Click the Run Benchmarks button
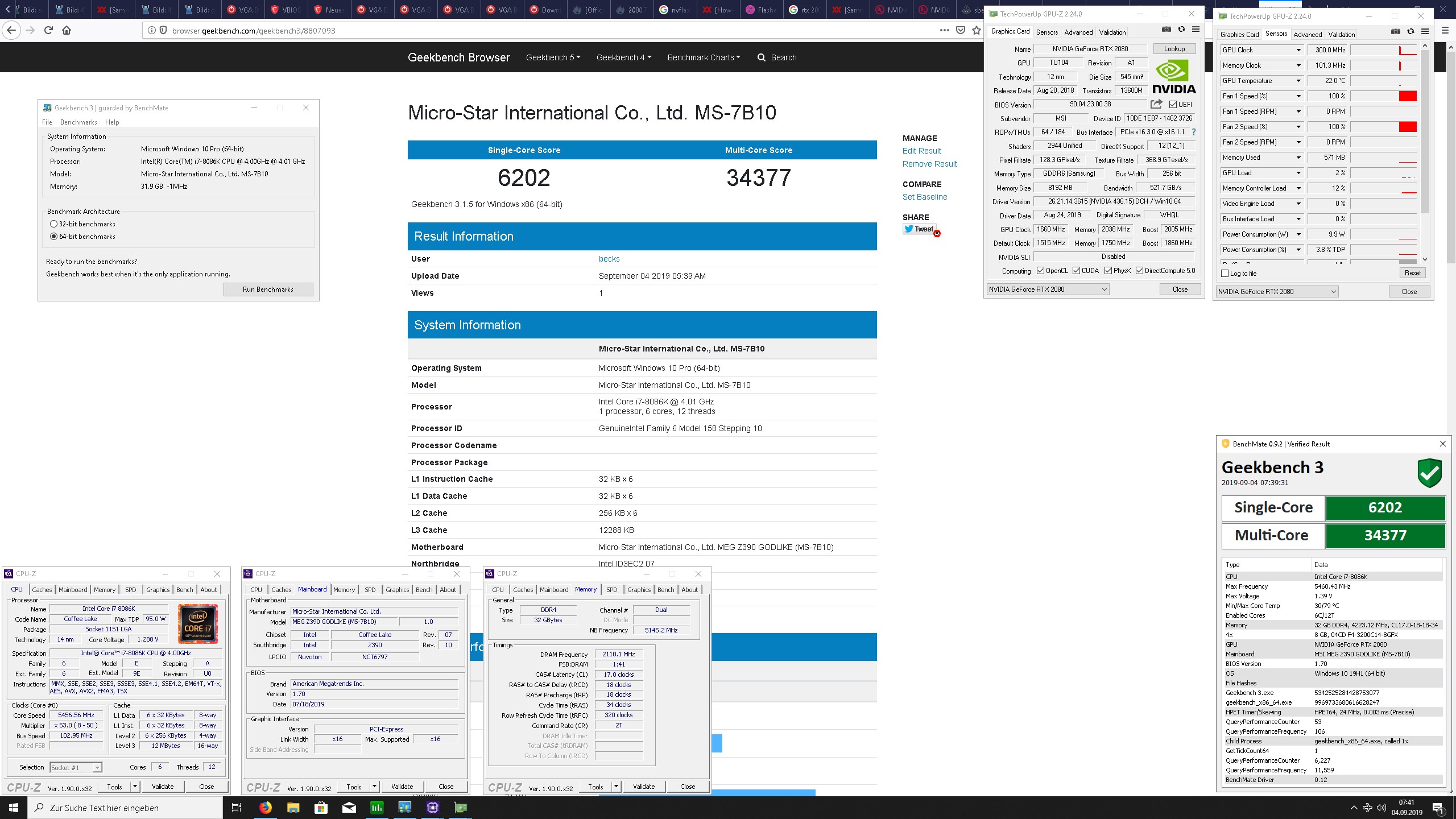This screenshot has width=1456, height=819. click(x=268, y=289)
